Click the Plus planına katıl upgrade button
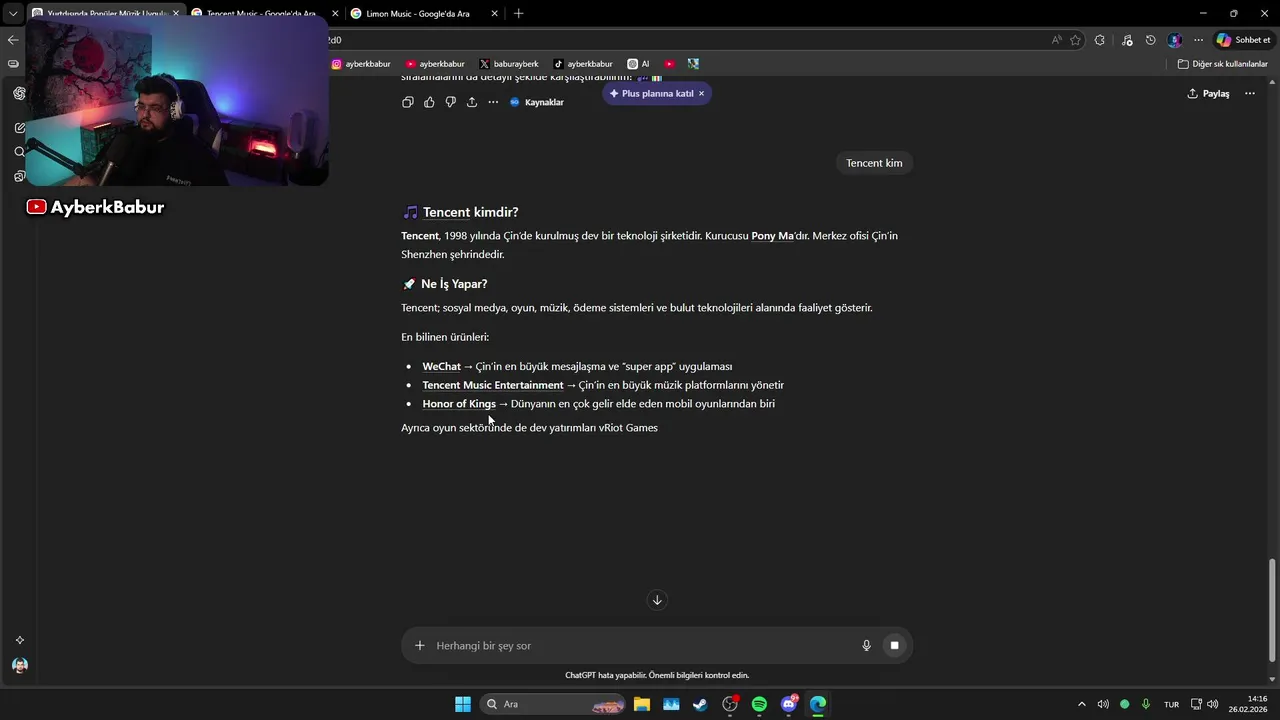 pyautogui.click(x=651, y=93)
